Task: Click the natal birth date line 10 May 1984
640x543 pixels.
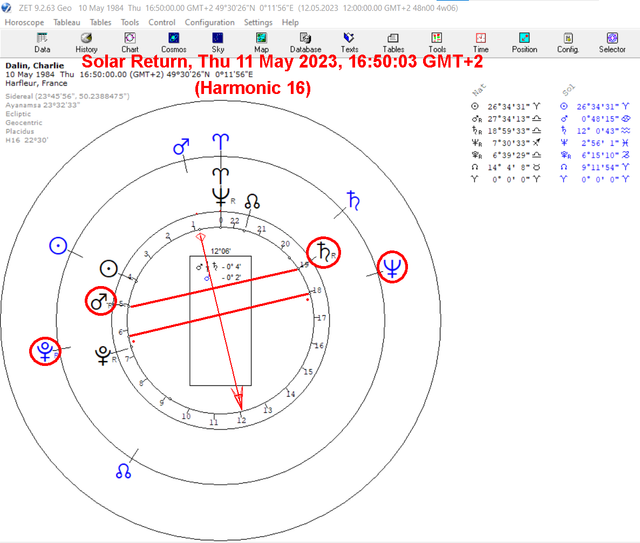Action: (129, 74)
